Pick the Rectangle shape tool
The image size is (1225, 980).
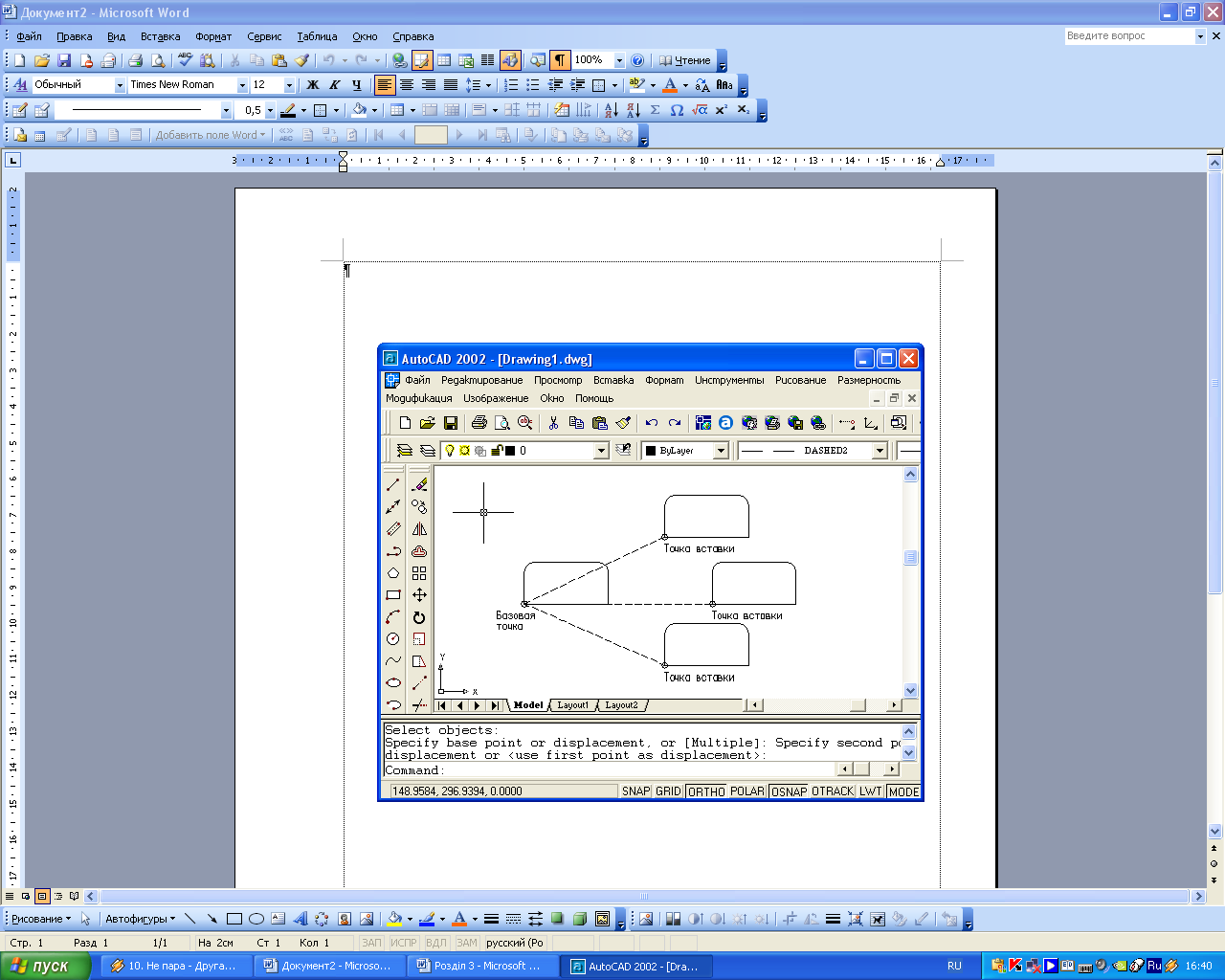(x=234, y=919)
